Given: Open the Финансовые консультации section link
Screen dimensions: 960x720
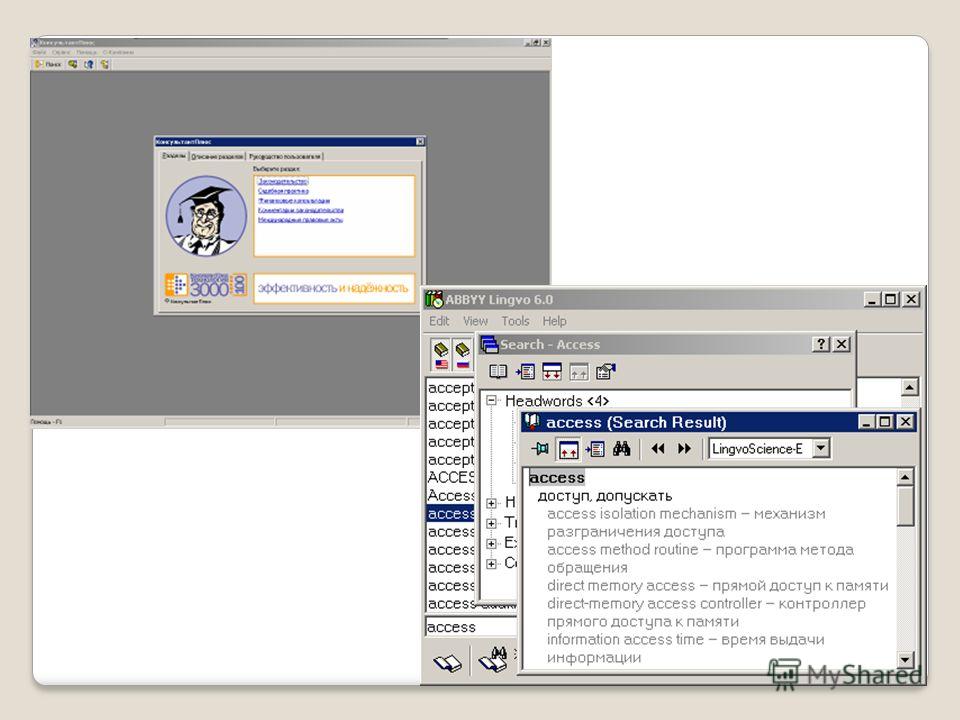Looking at the screenshot, I should pyautogui.click(x=294, y=200).
